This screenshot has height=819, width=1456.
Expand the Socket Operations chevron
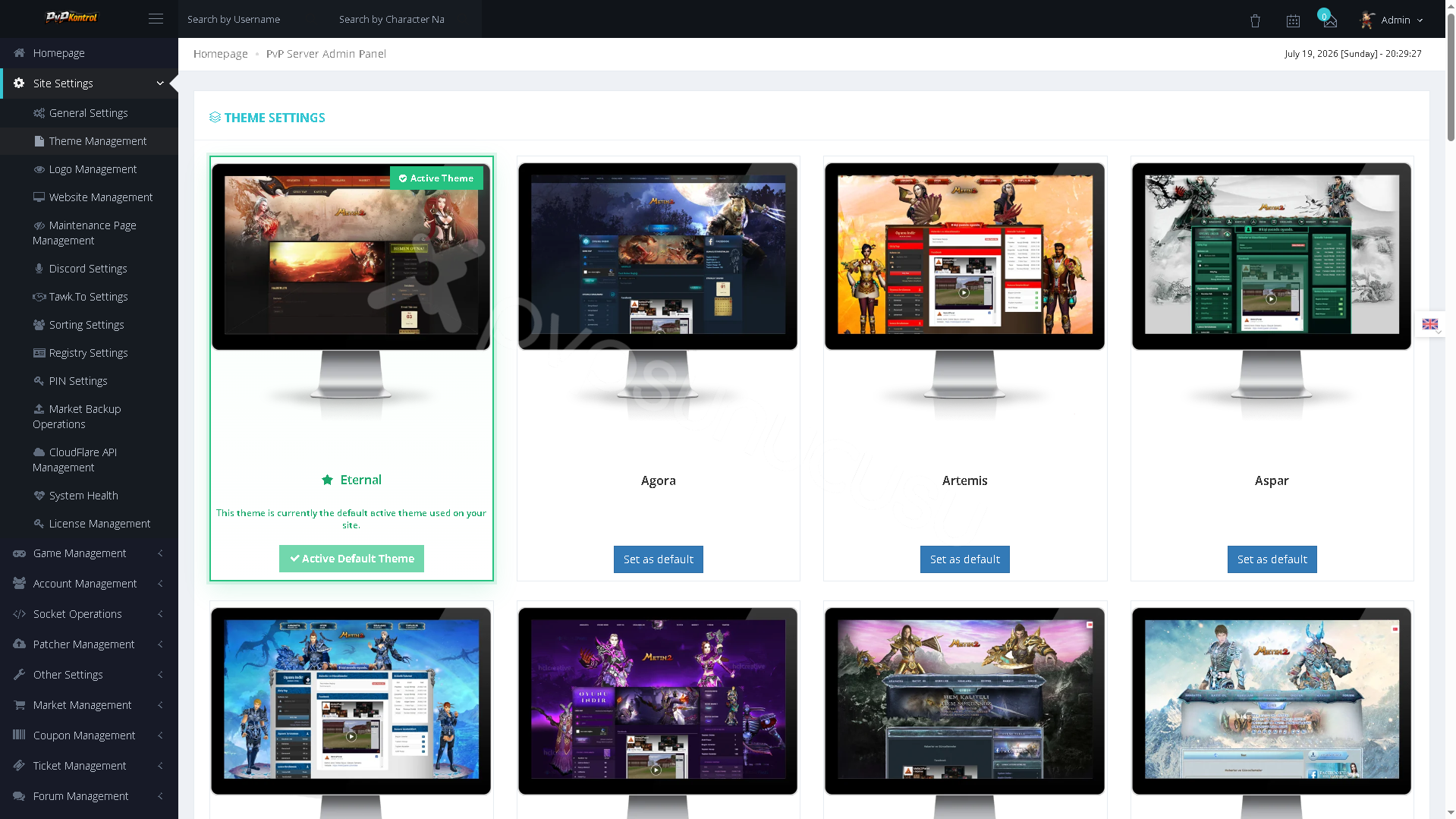[x=160, y=614]
